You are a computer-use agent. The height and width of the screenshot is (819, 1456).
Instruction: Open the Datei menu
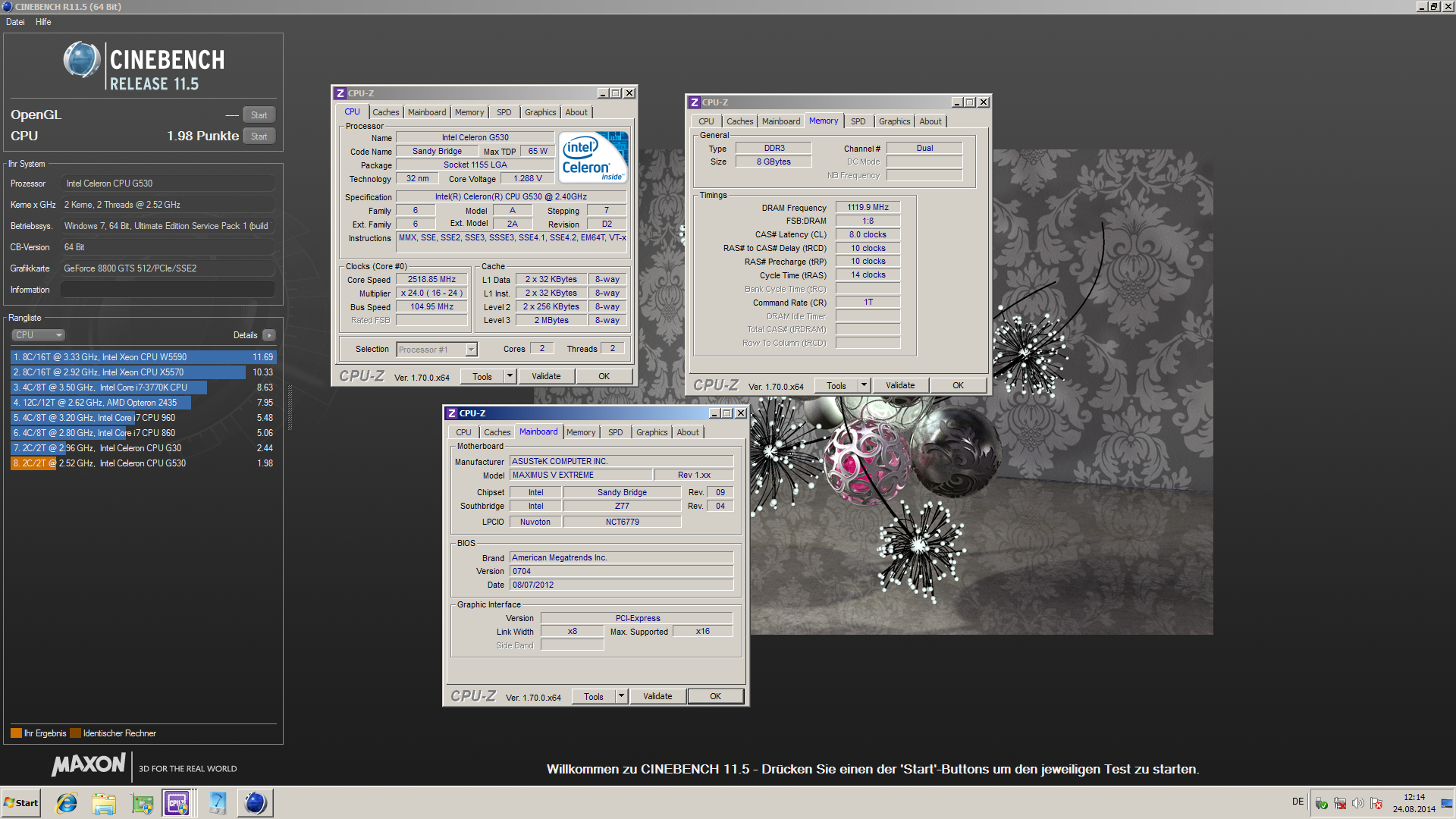[15, 22]
